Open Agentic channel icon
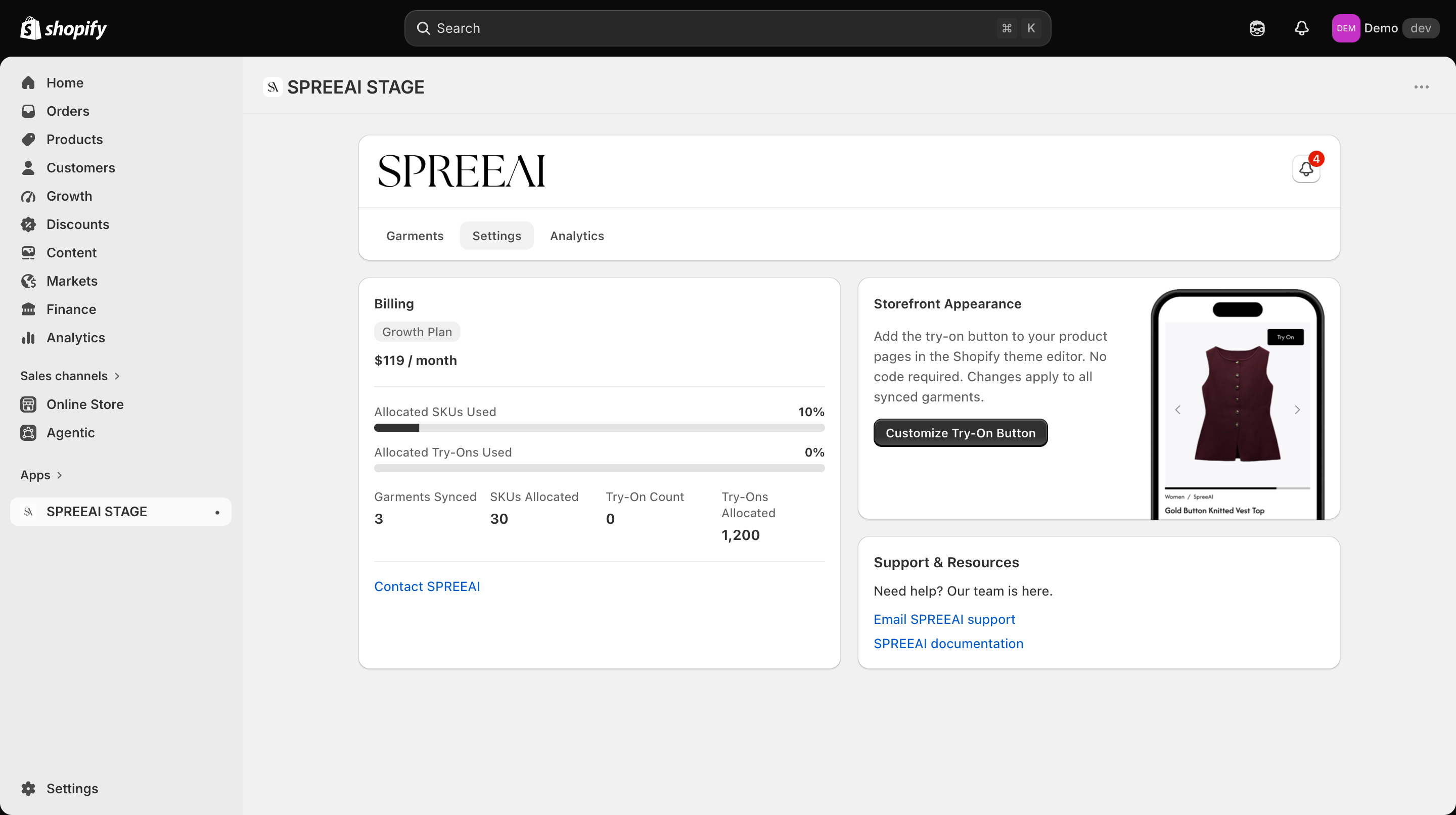The image size is (1456, 815). coord(28,432)
